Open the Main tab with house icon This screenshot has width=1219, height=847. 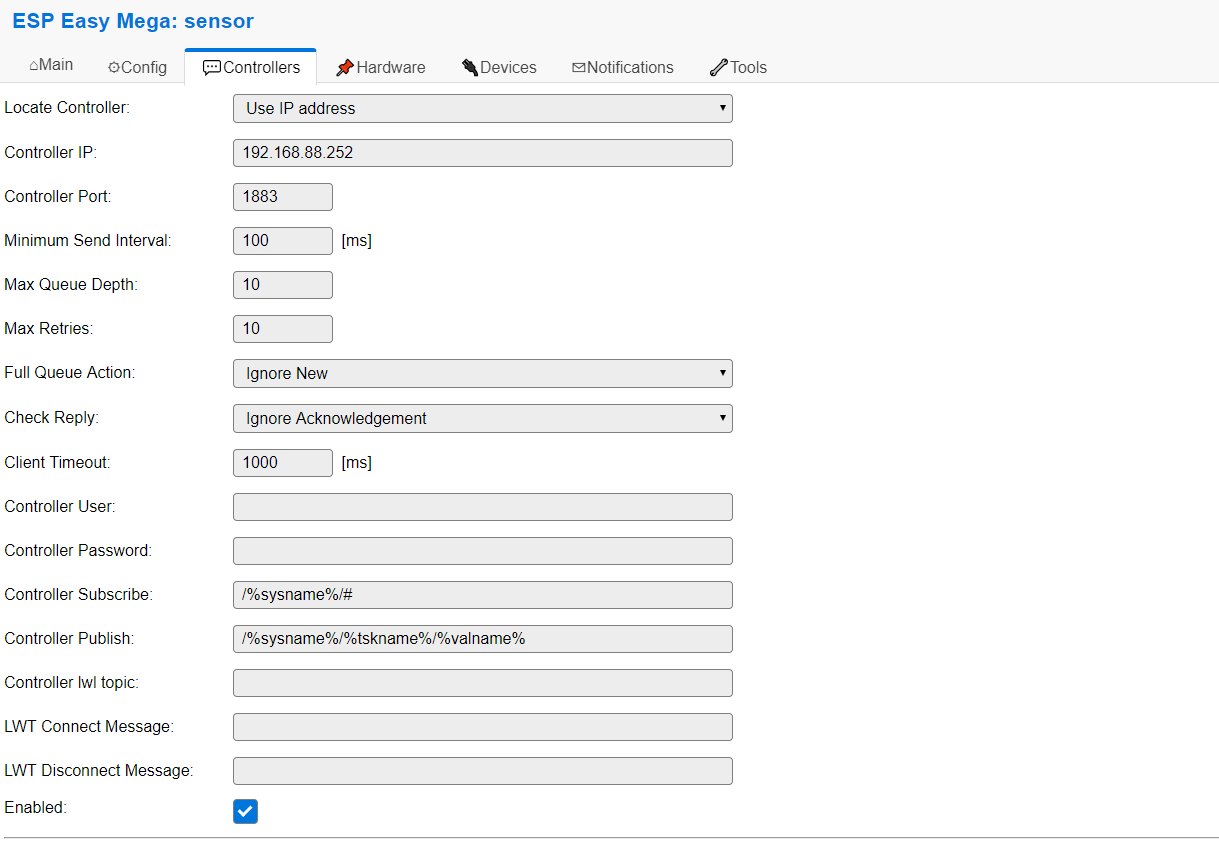(51, 65)
